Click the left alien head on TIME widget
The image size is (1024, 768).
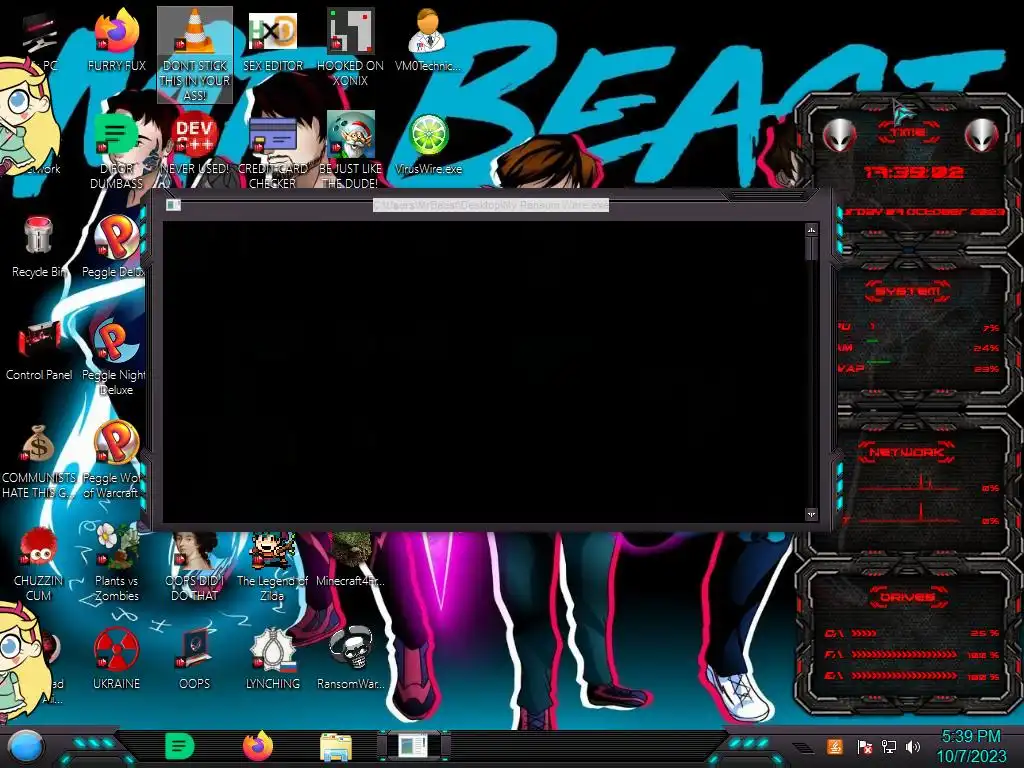click(839, 136)
